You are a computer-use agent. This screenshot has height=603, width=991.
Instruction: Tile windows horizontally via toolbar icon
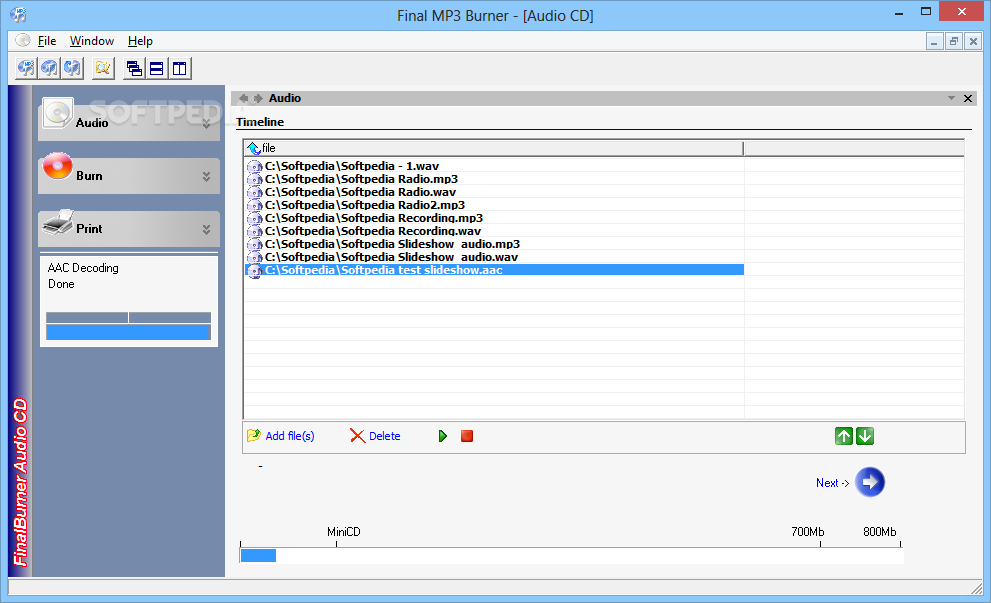pos(157,68)
